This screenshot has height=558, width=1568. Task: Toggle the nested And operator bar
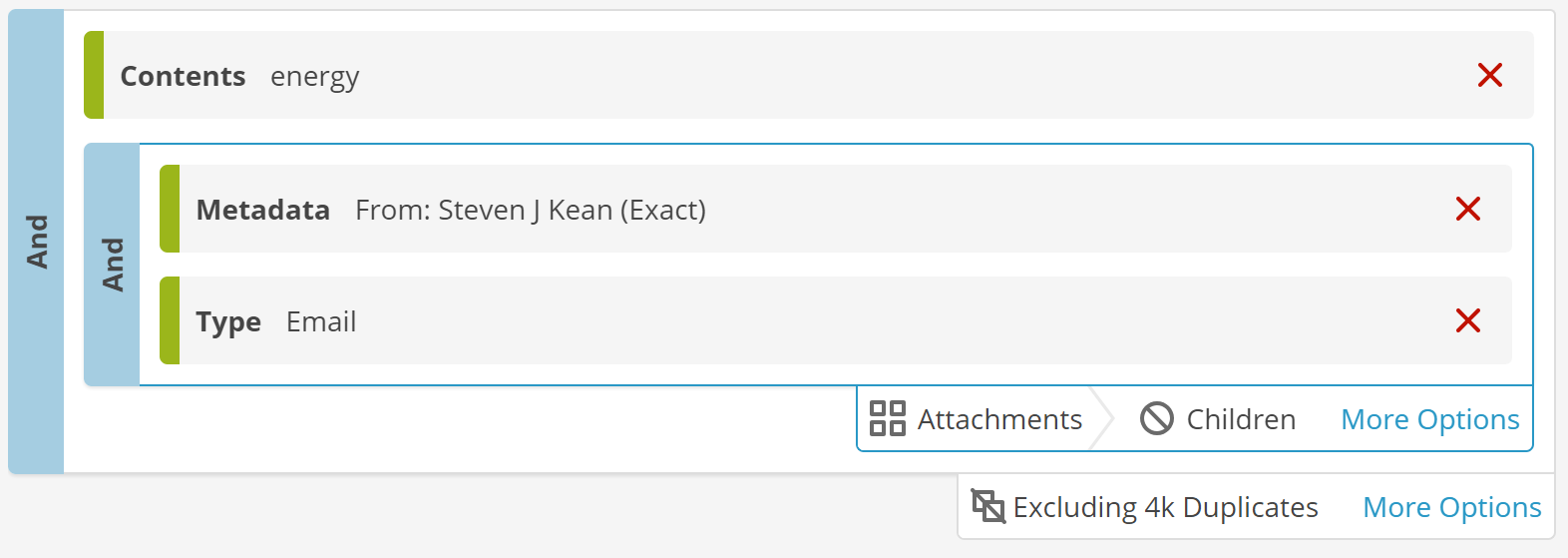click(112, 265)
